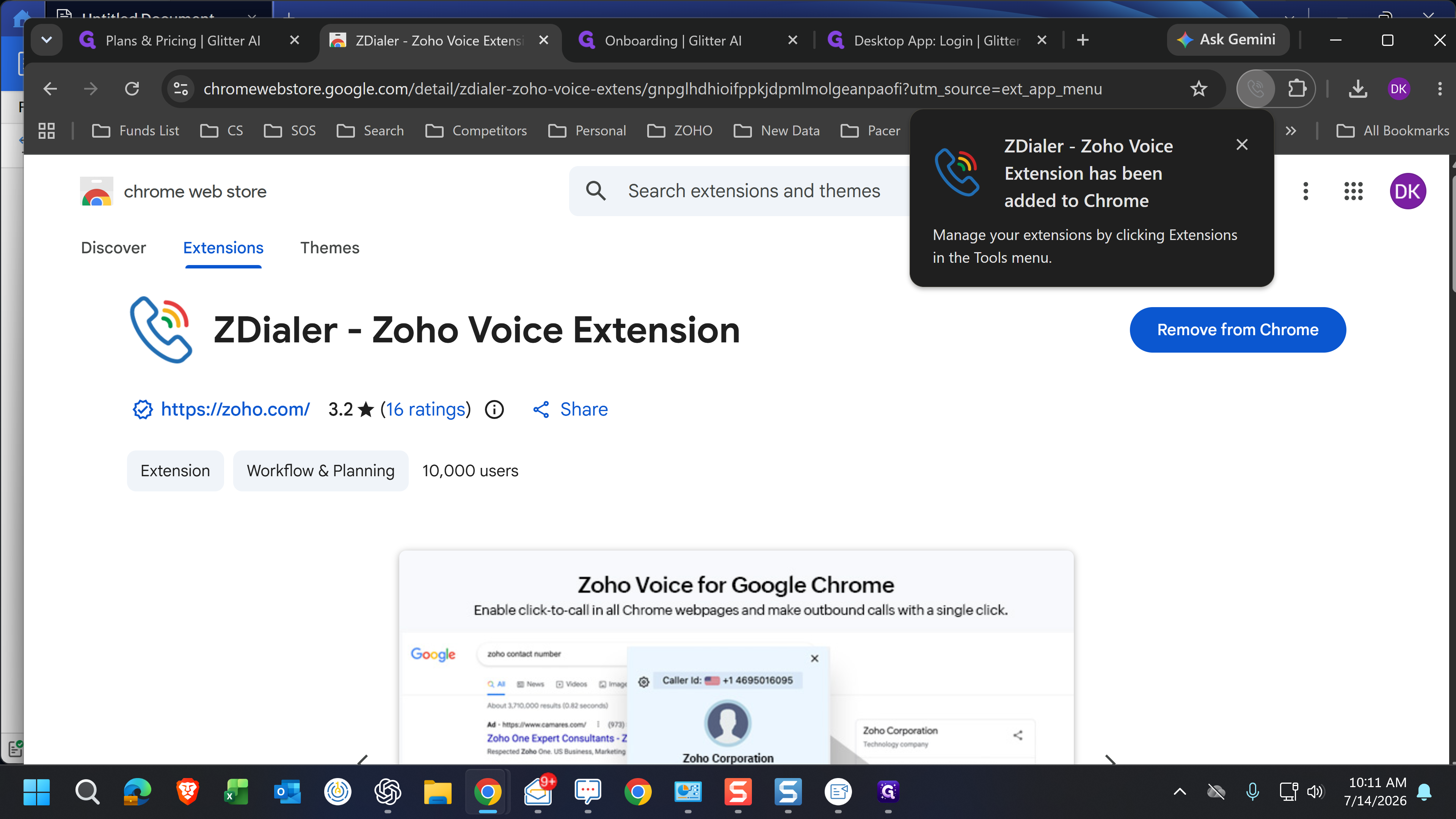Viewport: 1456px width, 819px height.
Task: Open web store three-dot options menu
Action: click(x=1305, y=191)
